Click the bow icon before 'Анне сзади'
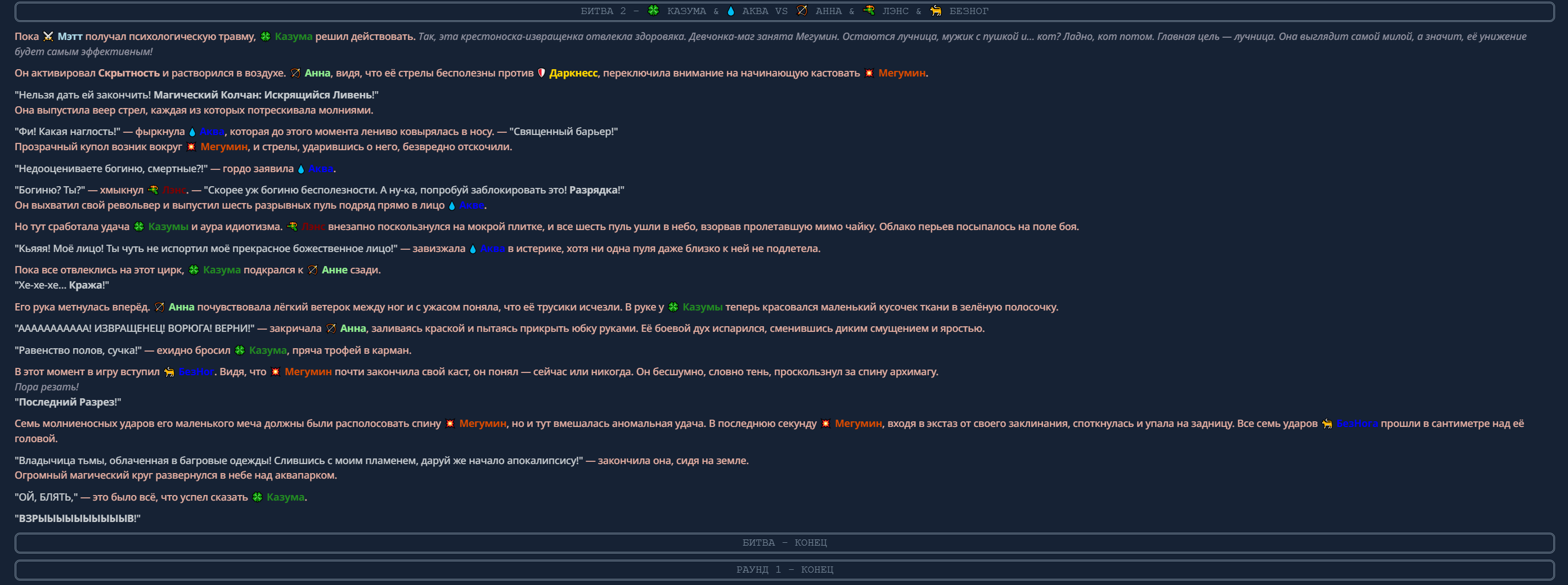The height and width of the screenshot is (585, 1568). [312, 269]
